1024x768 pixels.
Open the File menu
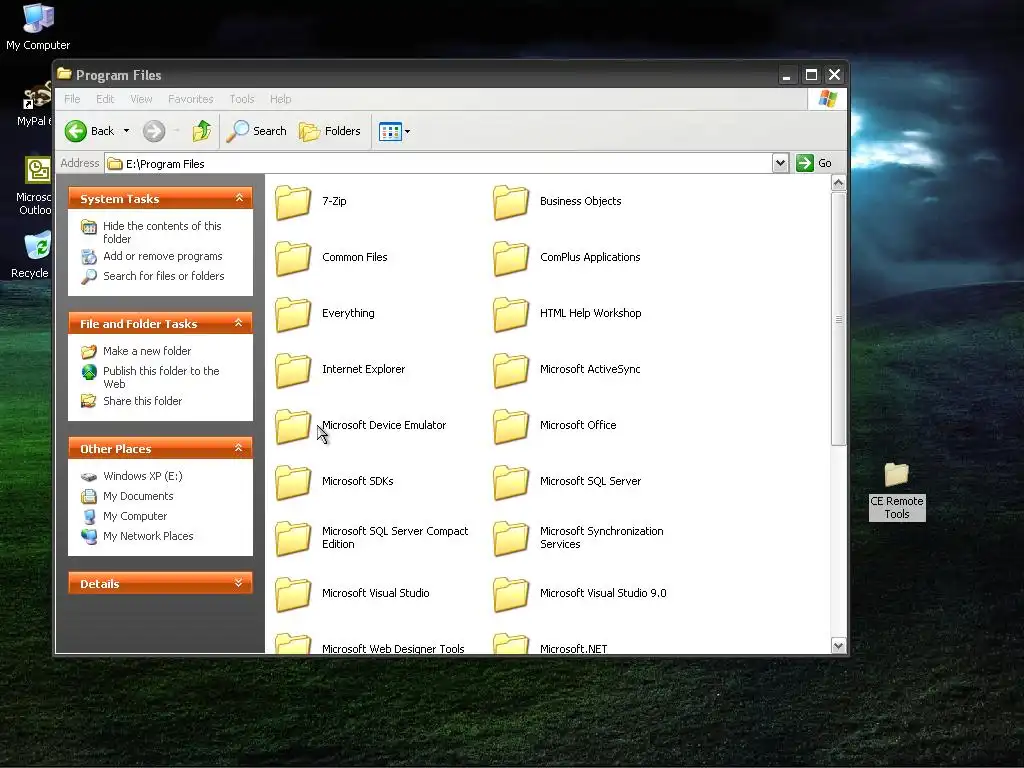72,99
